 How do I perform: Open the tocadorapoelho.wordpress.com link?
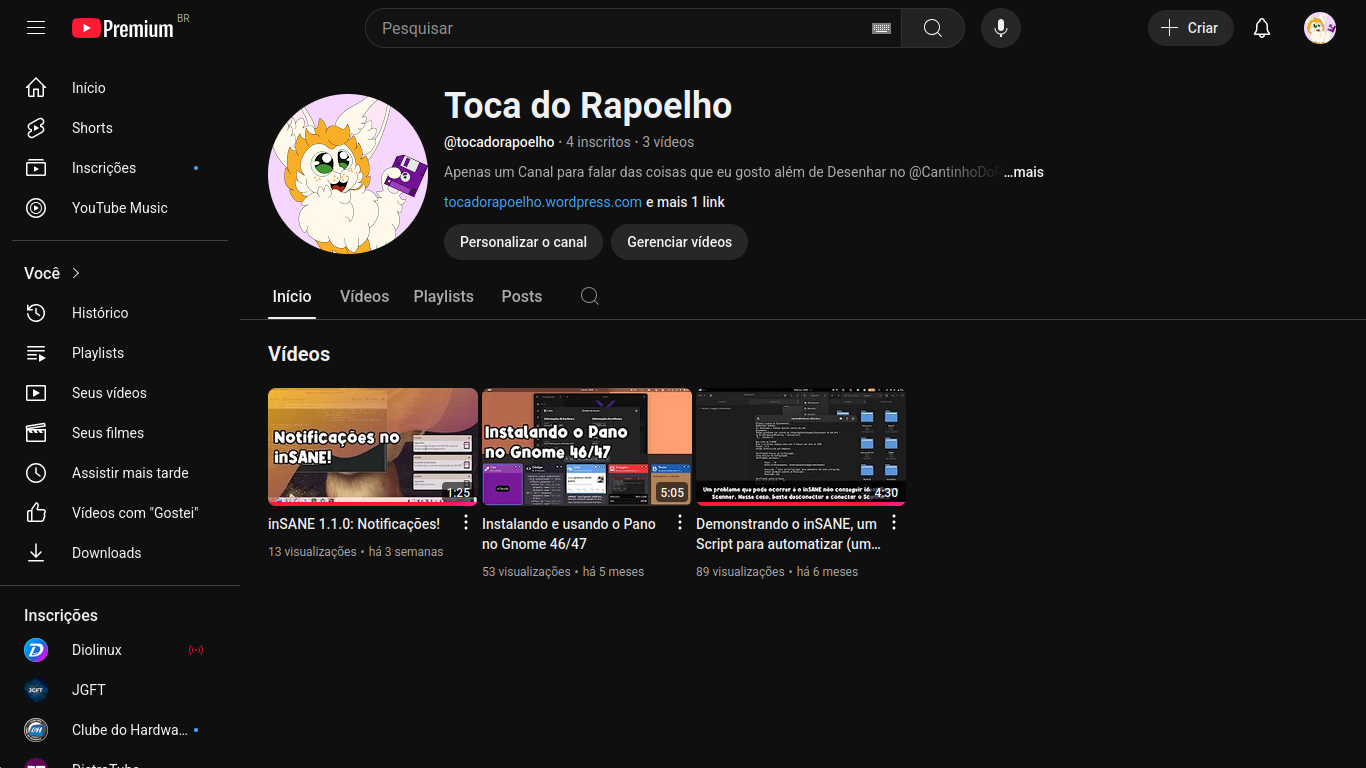point(542,202)
